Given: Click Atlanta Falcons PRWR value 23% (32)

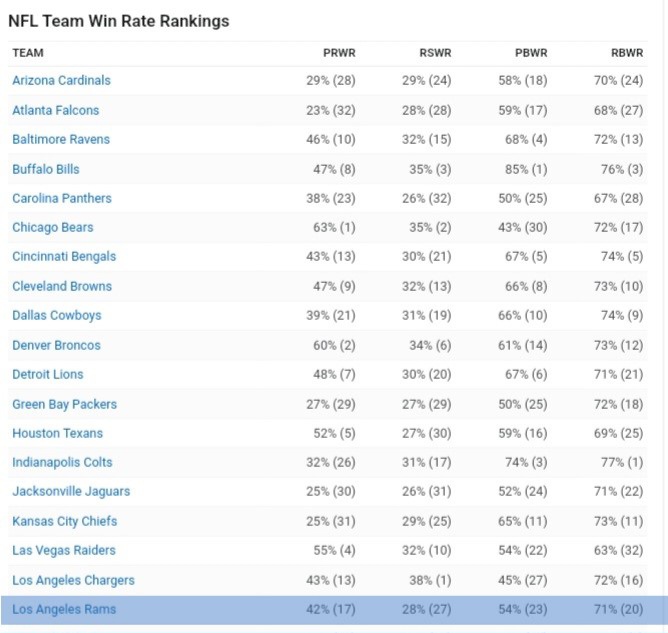Looking at the screenshot, I should [331, 110].
